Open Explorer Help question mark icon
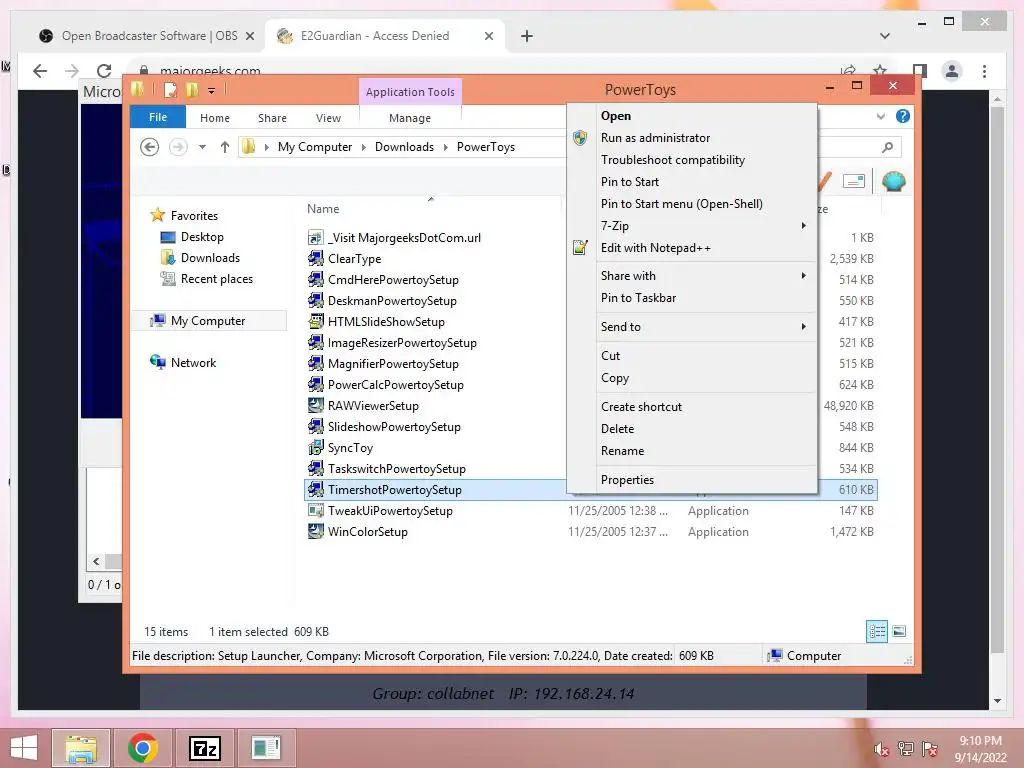The image size is (1024, 768). click(903, 116)
